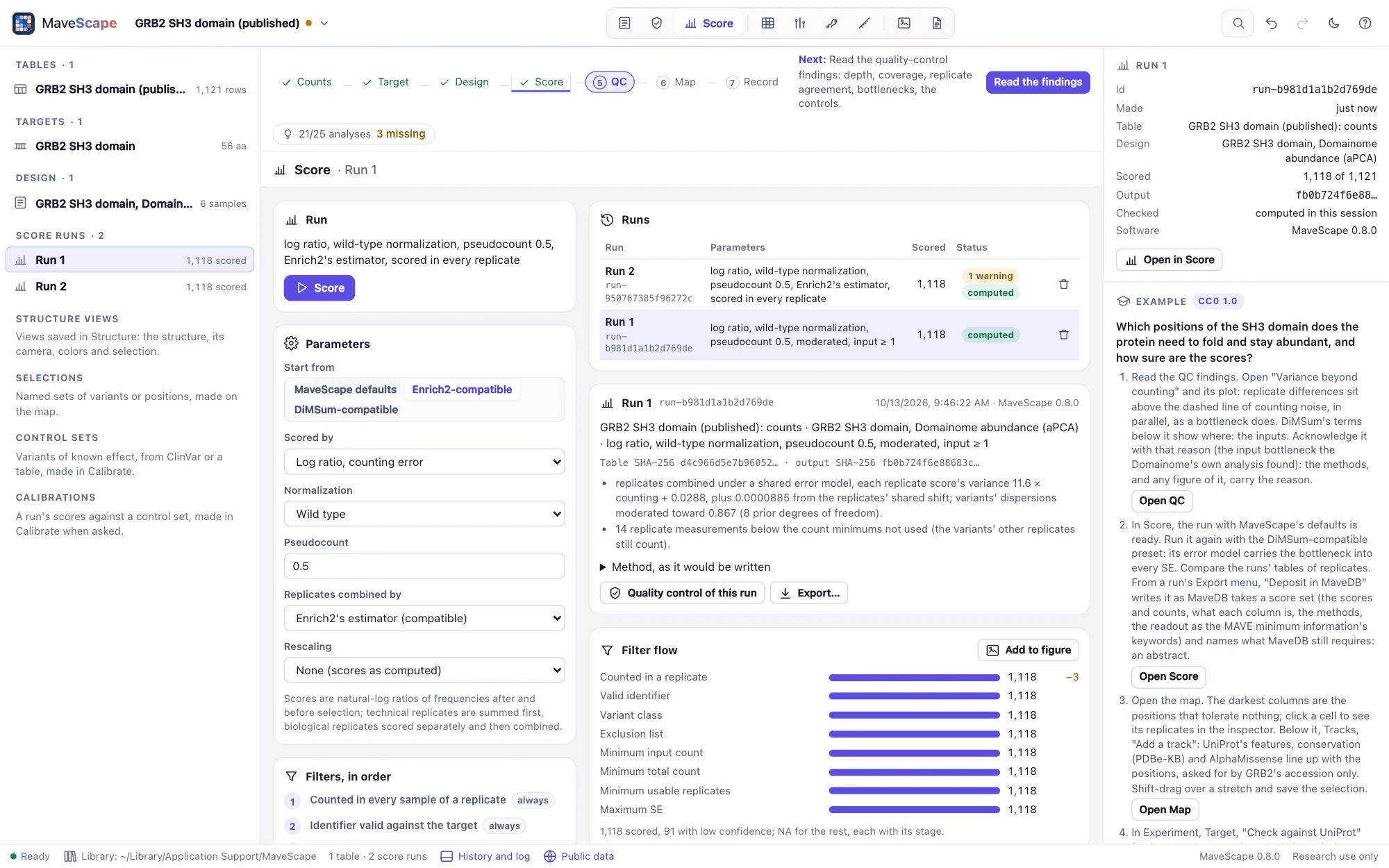The width and height of the screenshot is (1389, 868).
Task: Go to the Target step
Action: click(x=385, y=82)
